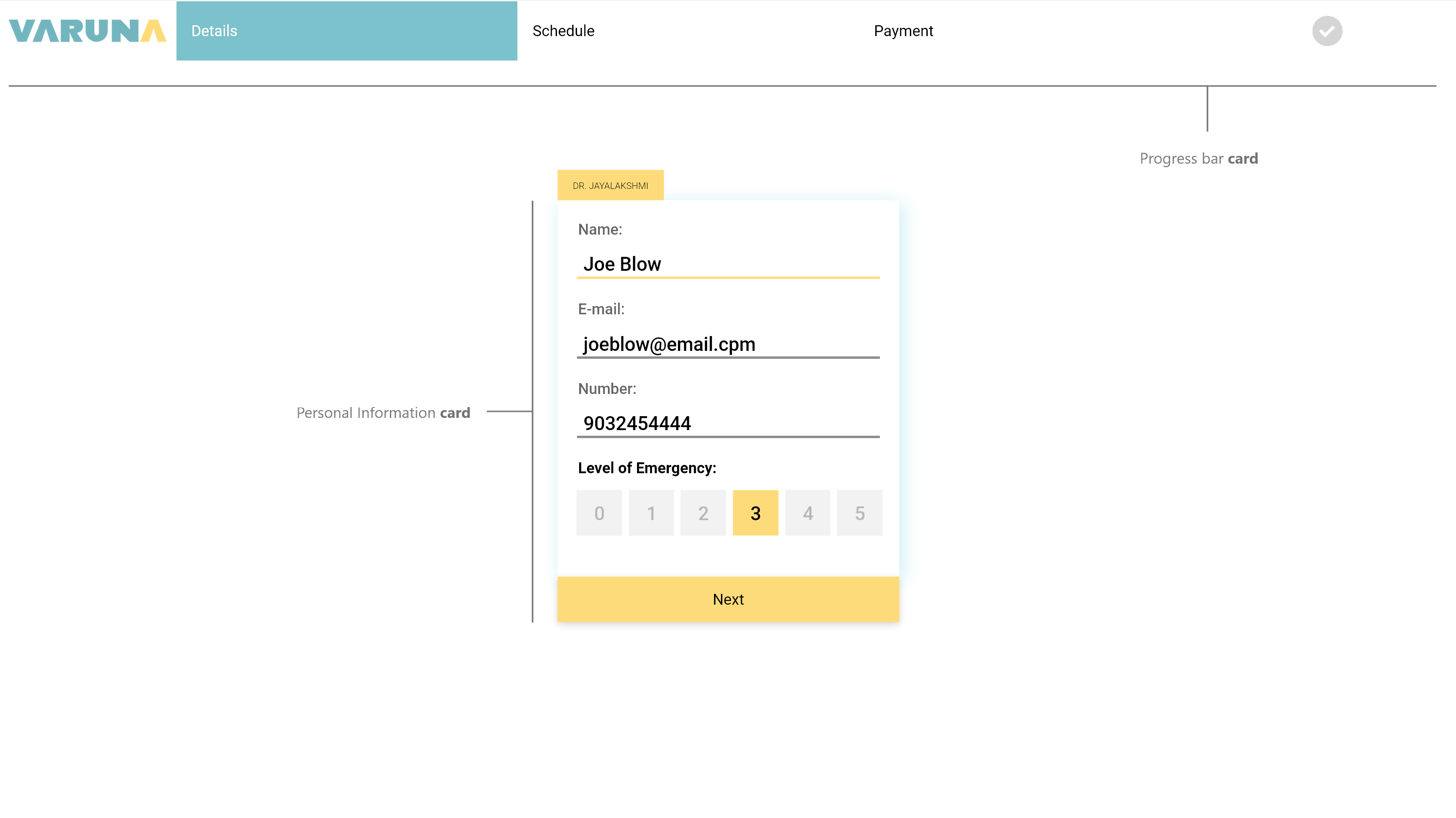Open the Details step tab
The height and width of the screenshot is (818, 1456).
click(346, 31)
